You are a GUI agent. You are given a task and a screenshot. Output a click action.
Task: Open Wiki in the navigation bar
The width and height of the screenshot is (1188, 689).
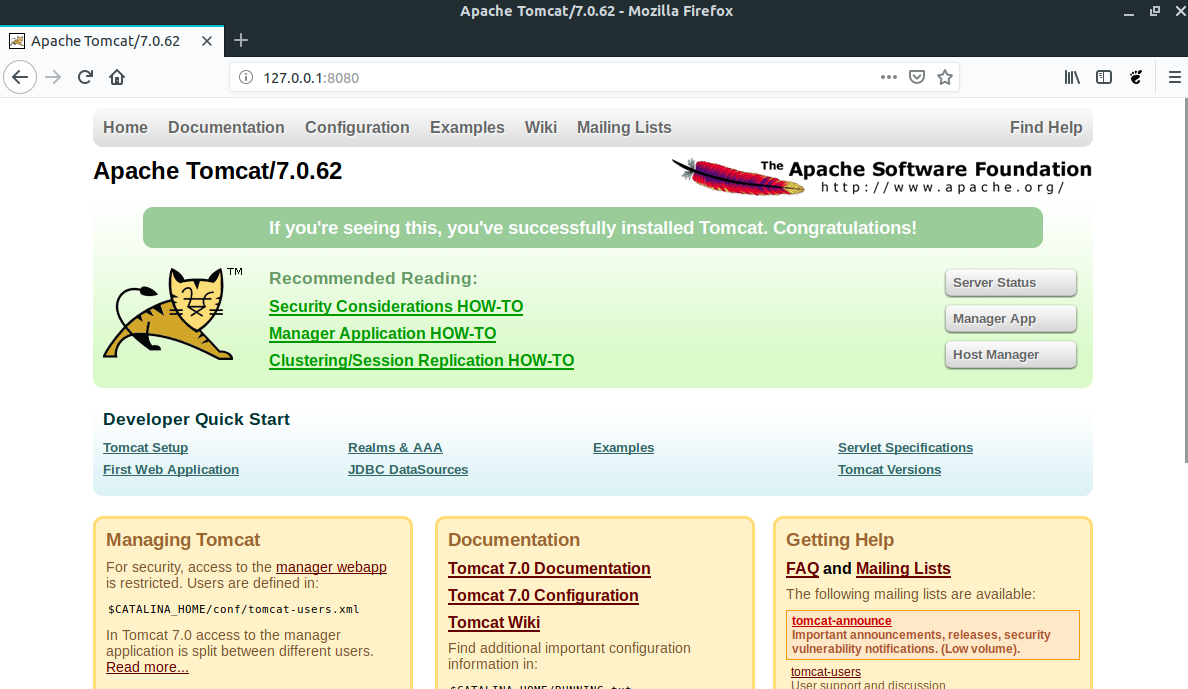541,127
